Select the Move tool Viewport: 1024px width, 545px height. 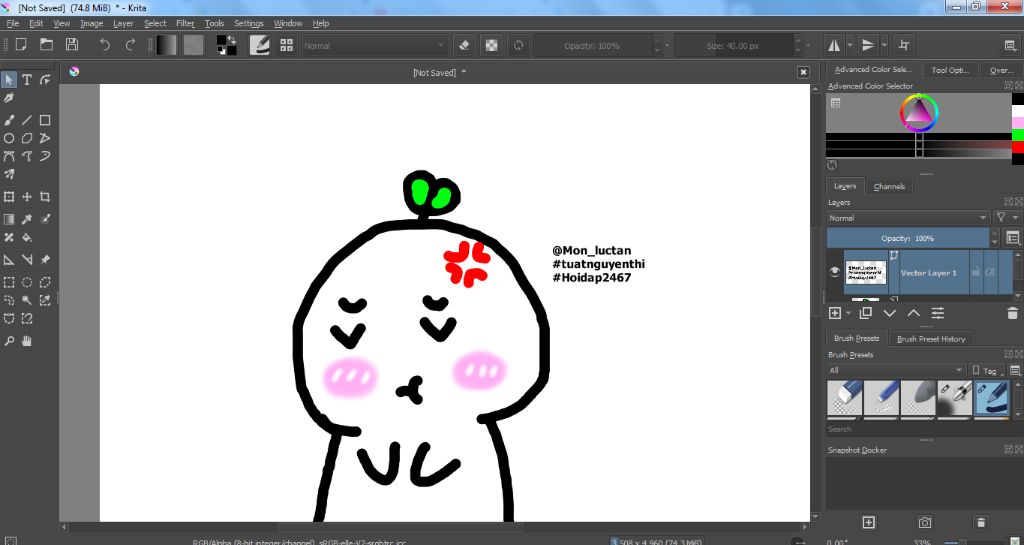pyautogui.click(x=27, y=196)
